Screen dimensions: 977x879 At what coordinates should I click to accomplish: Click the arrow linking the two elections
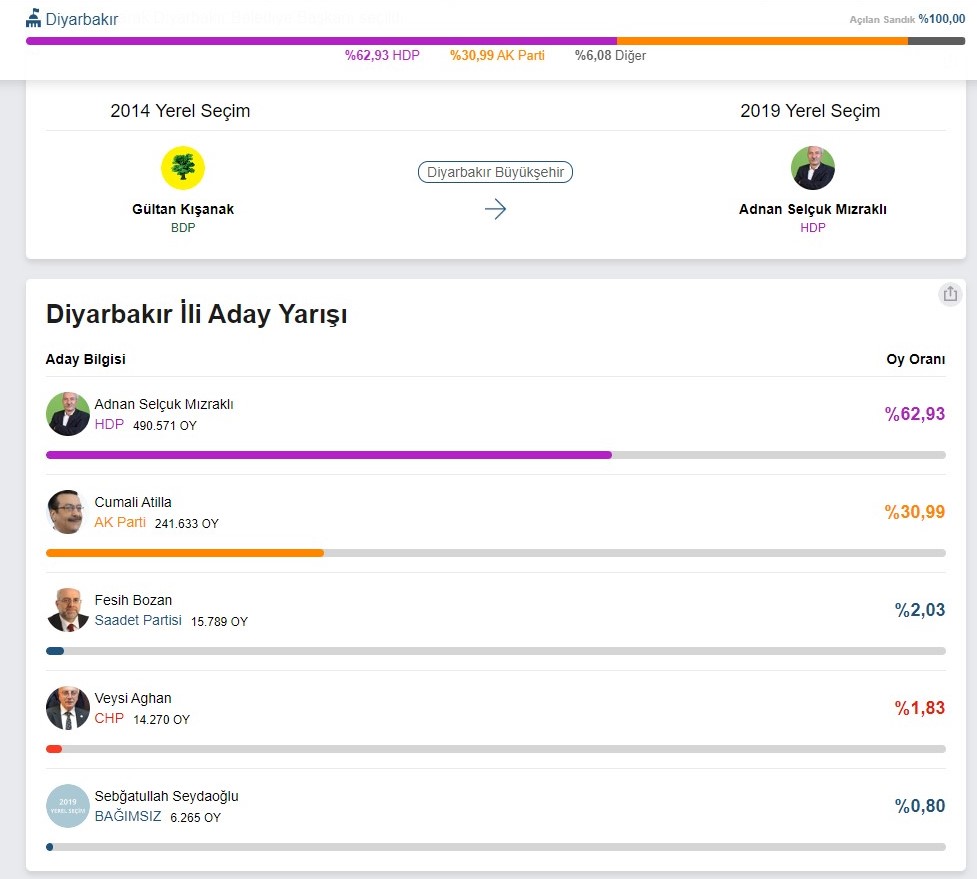click(495, 209)
